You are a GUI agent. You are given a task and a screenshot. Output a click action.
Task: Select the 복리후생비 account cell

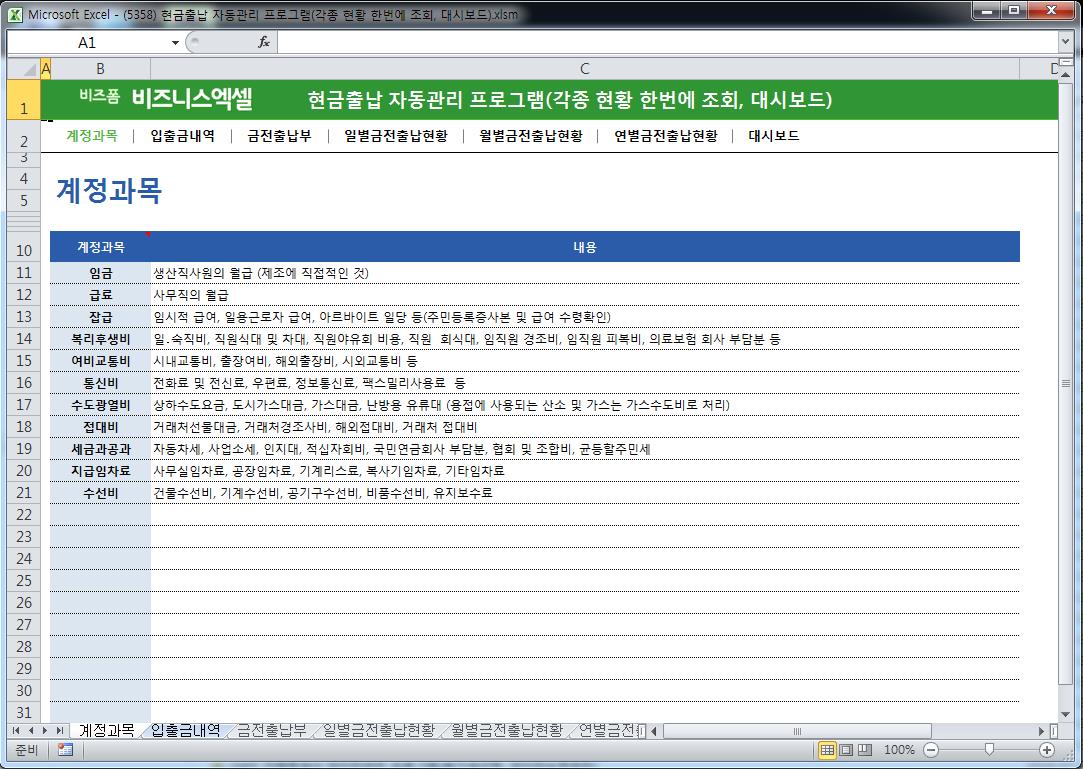coord(100,339)
